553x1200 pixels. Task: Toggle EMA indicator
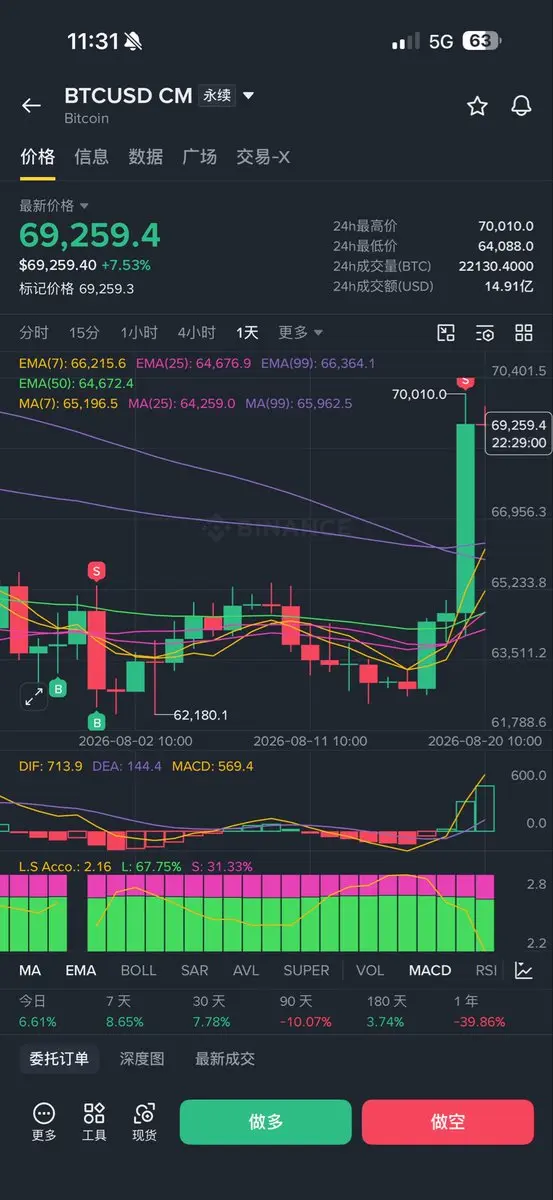81,970
